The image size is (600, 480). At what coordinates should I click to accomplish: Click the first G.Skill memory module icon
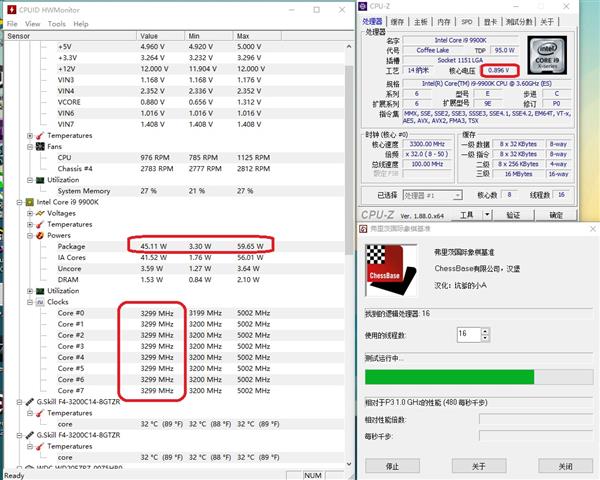(29, 401)
